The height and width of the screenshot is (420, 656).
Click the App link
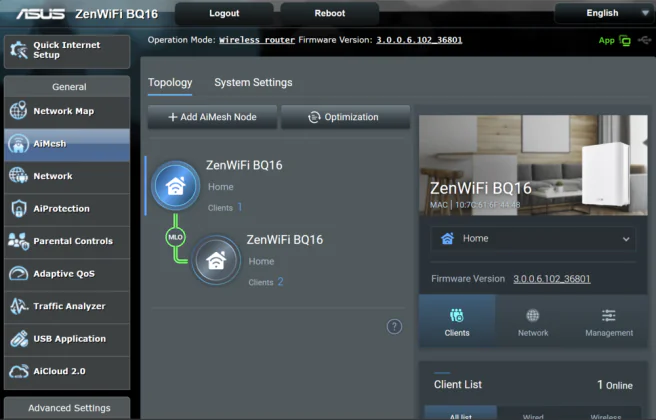point(606,41)
